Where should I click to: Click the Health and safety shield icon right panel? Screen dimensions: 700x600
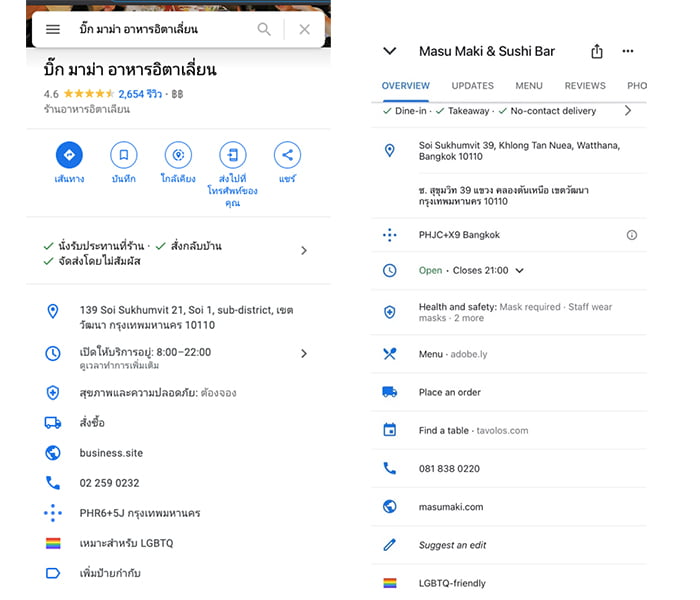(390, 312)
